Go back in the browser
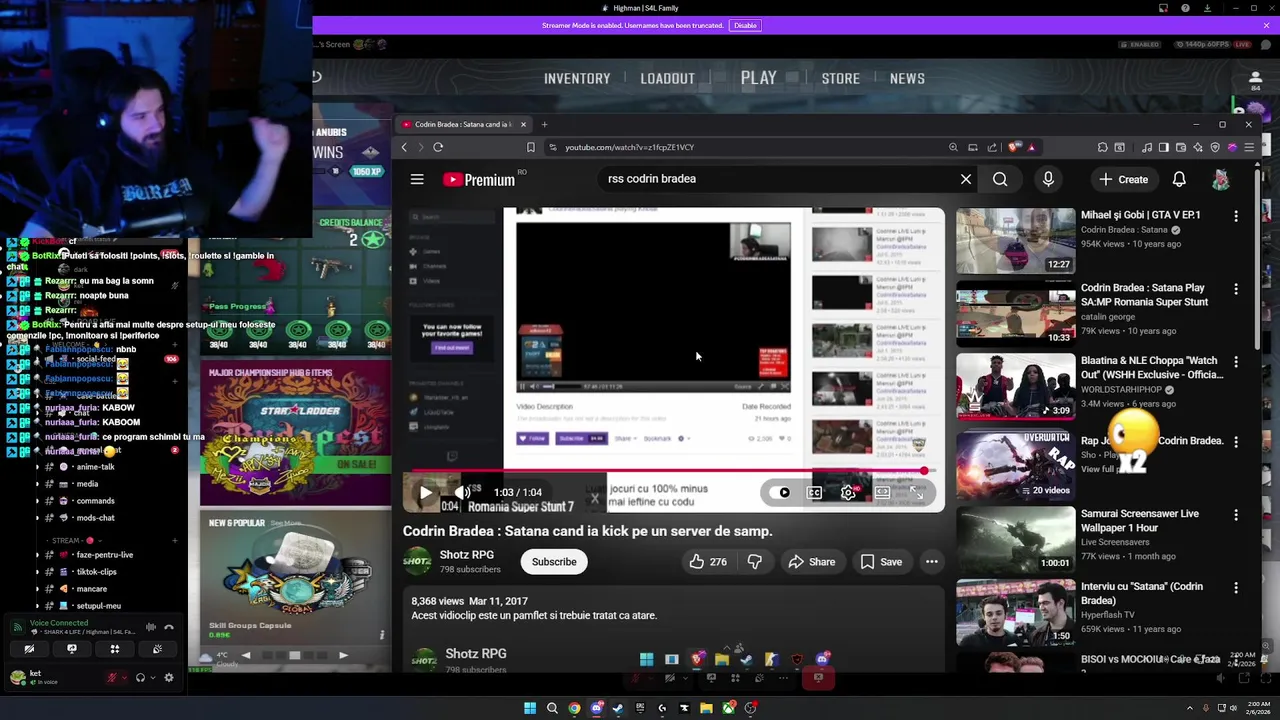This screenshot has height=720, width=1280. [404, 147]
